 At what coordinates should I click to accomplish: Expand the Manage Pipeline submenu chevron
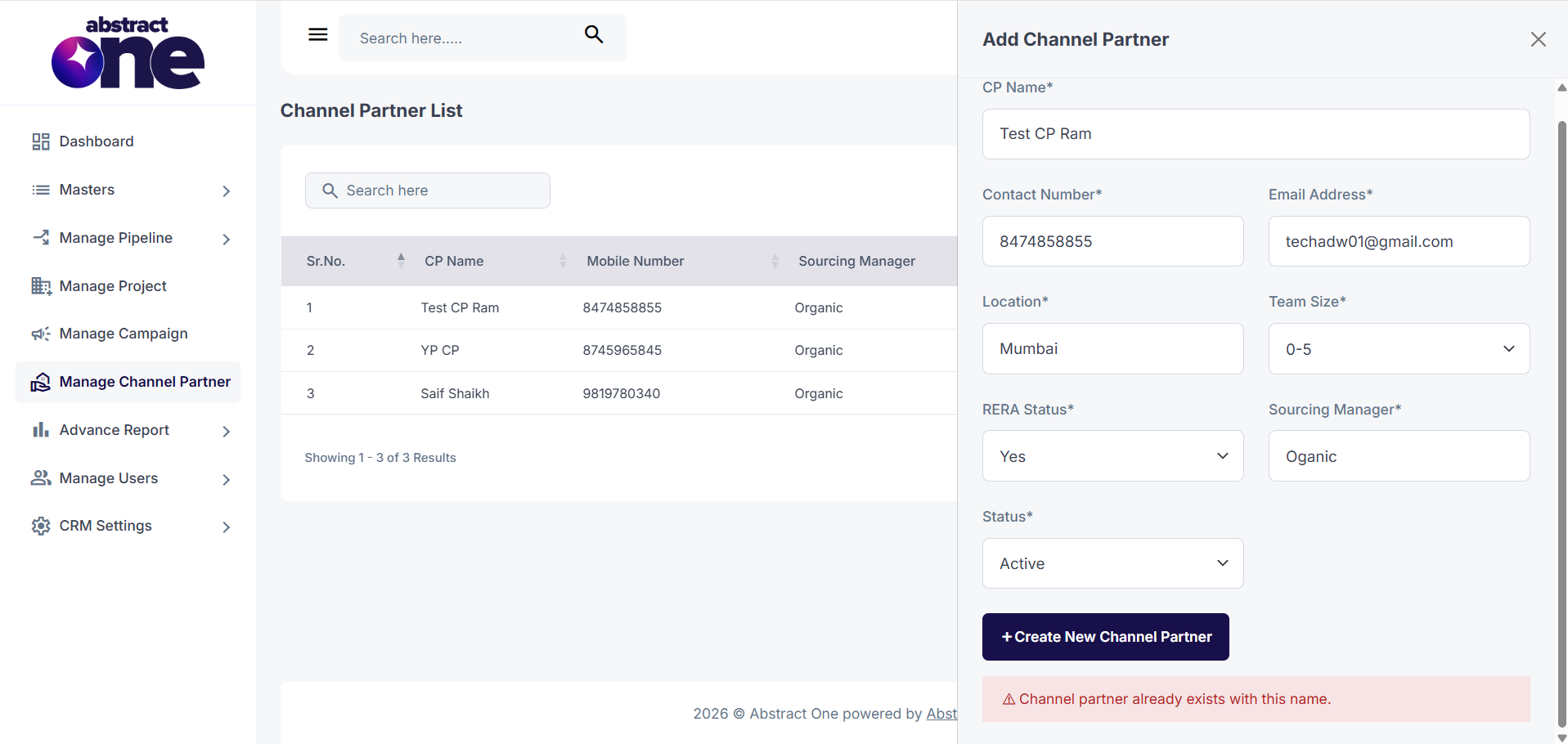coord(227,240)
